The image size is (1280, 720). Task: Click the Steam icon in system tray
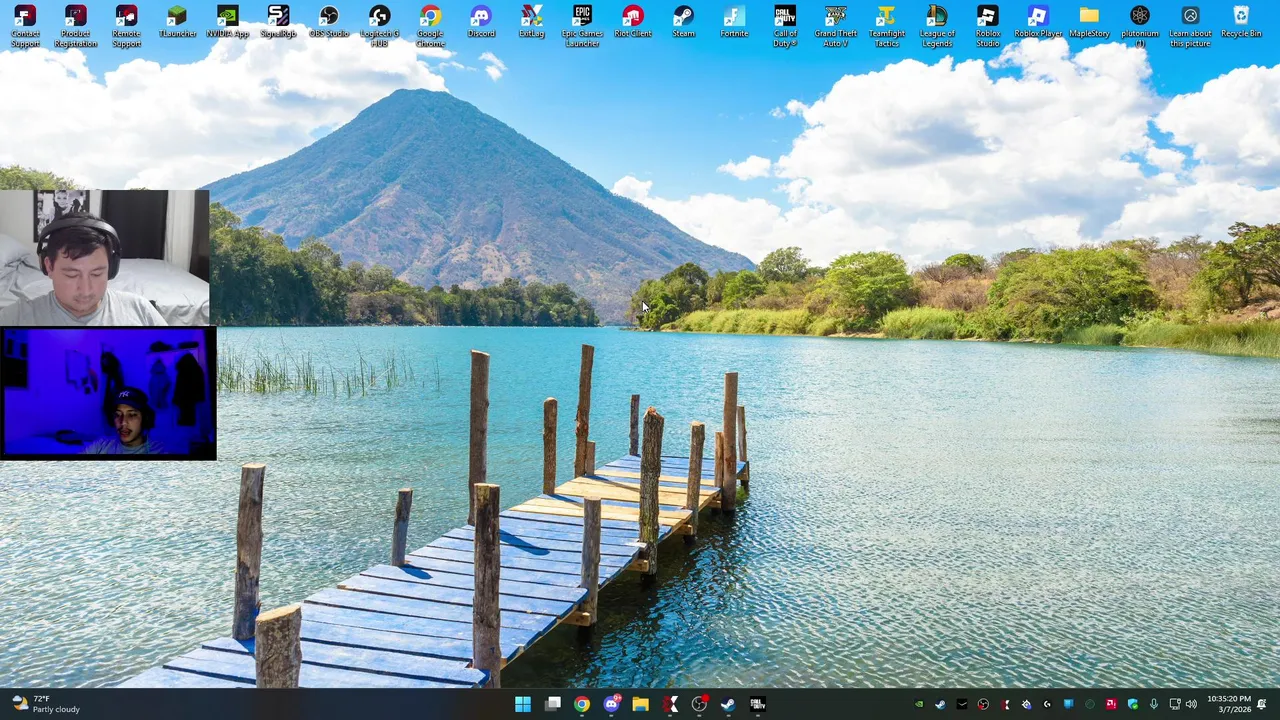pyautogui.click(x=940, y=704)
